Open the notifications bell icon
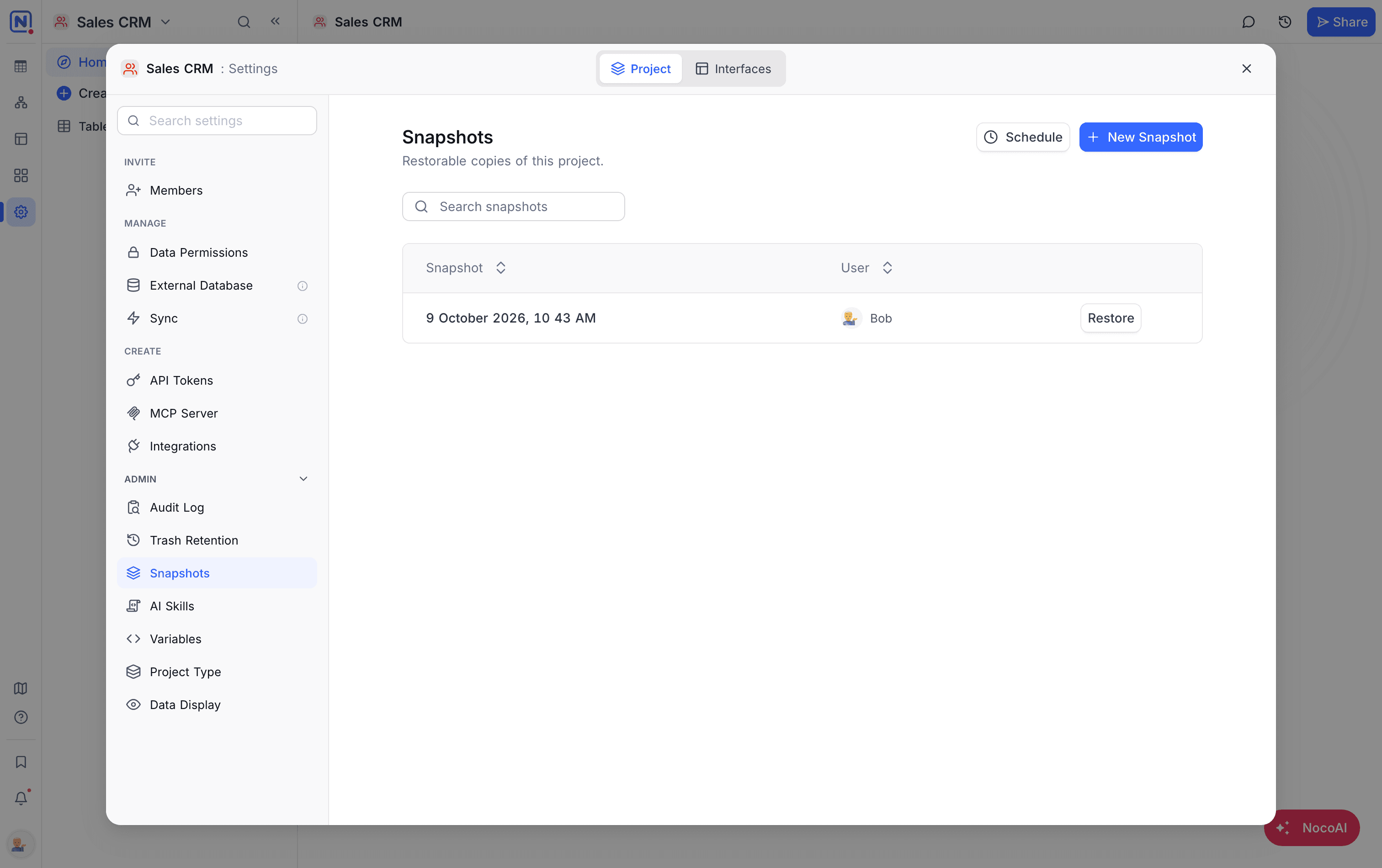The height and width of the screenshot is (868, 1382). tap(21, 798)
